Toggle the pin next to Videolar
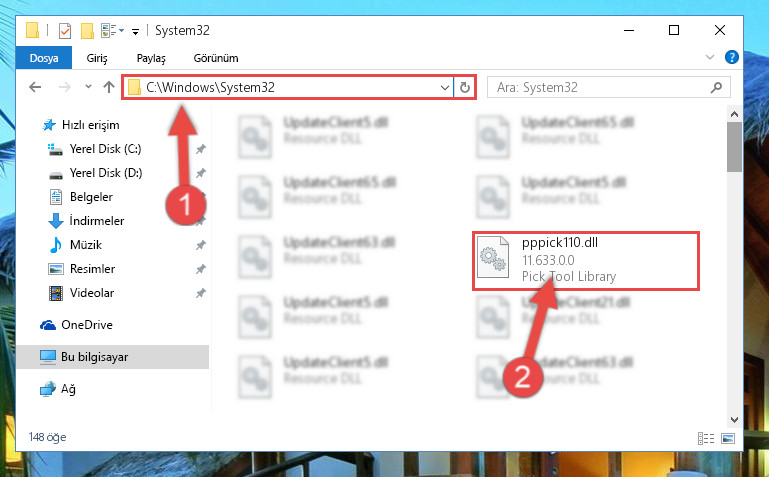This screenshot has width=769, height=477. pos(201,293)
